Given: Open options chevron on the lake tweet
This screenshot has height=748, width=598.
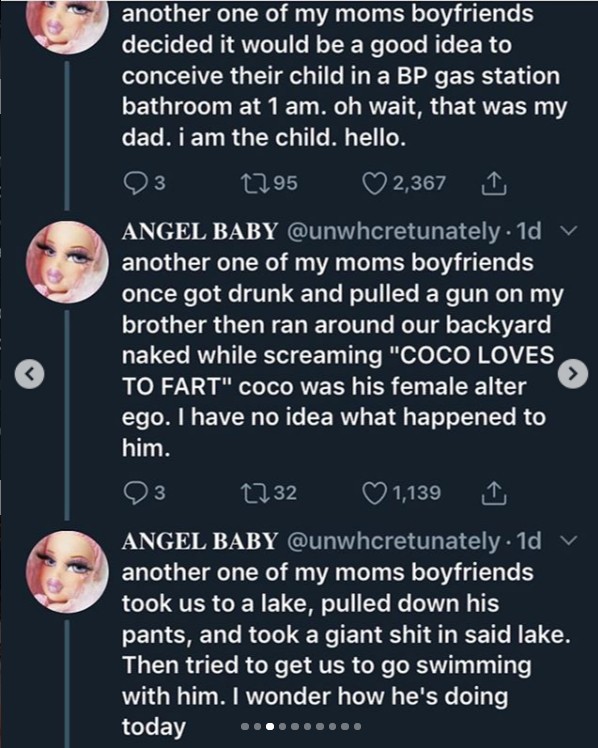Looking at the screenshot, I should 568,541.
